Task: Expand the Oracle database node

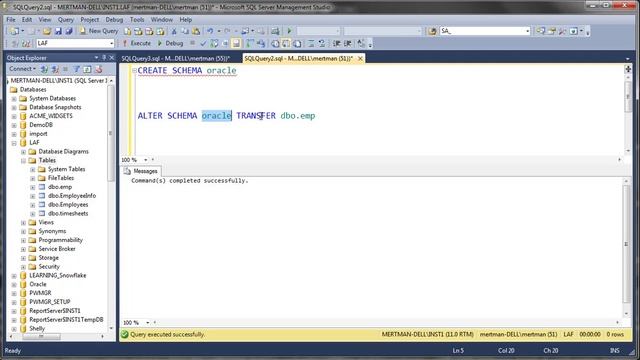Action: (x=14, y=284)
